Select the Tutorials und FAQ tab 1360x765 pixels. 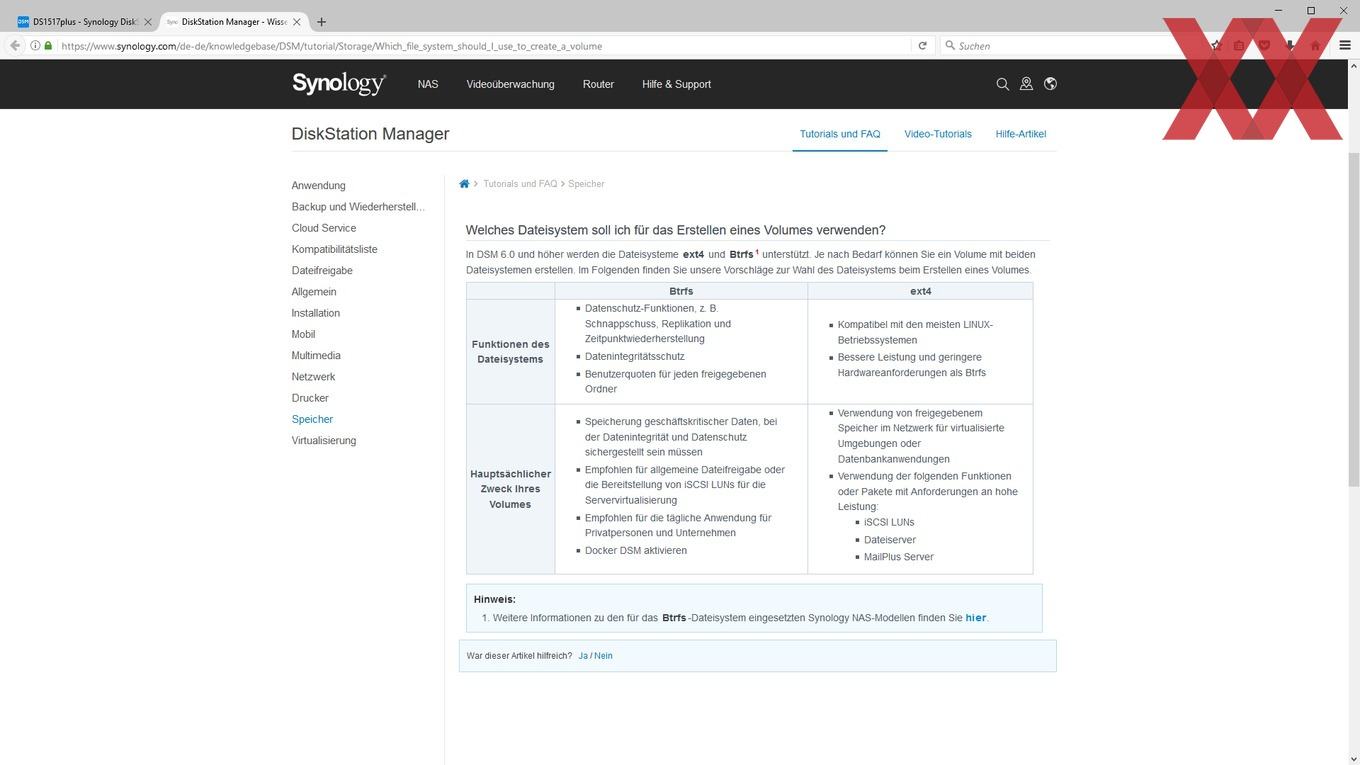point(840,134)
